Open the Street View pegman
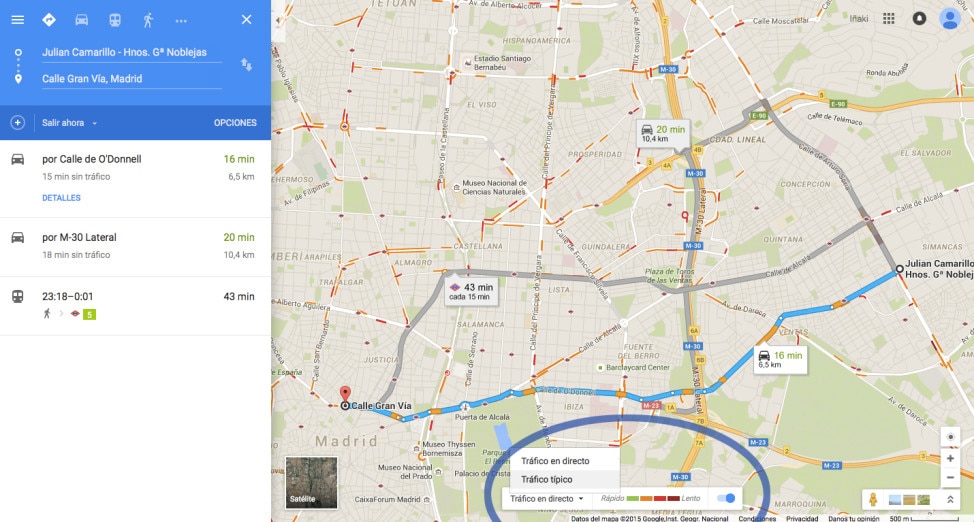The image size is (974, 522). [873, 499]
